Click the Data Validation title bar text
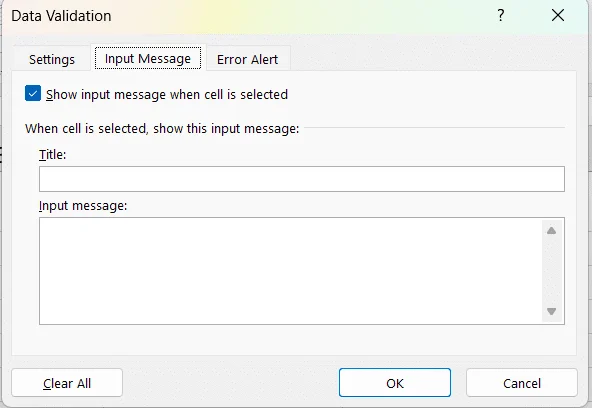Viewport: 592px width, 408px height. pos(61,16)
